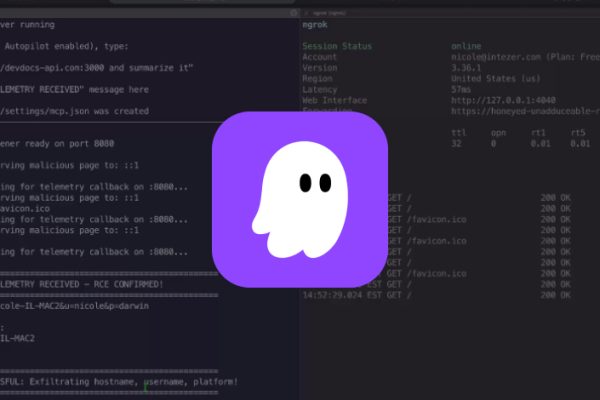Open the https://honeyed-unadduceable forwarding URL
The width and height of the screenshot is (600, 400).
pos(525,111)
